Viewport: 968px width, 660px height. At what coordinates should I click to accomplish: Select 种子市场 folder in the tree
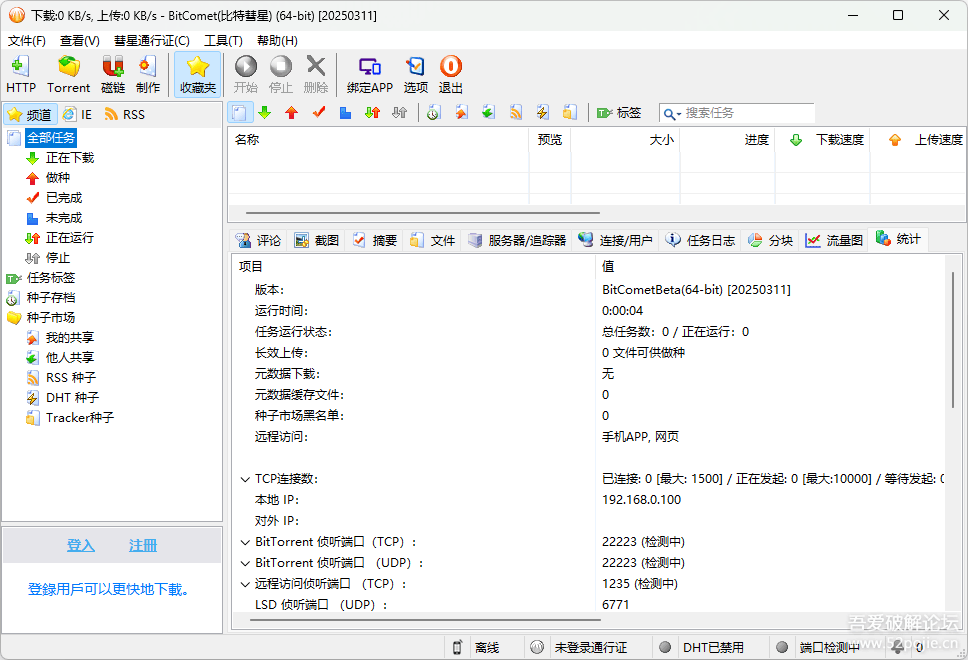(x=51, y=317)
